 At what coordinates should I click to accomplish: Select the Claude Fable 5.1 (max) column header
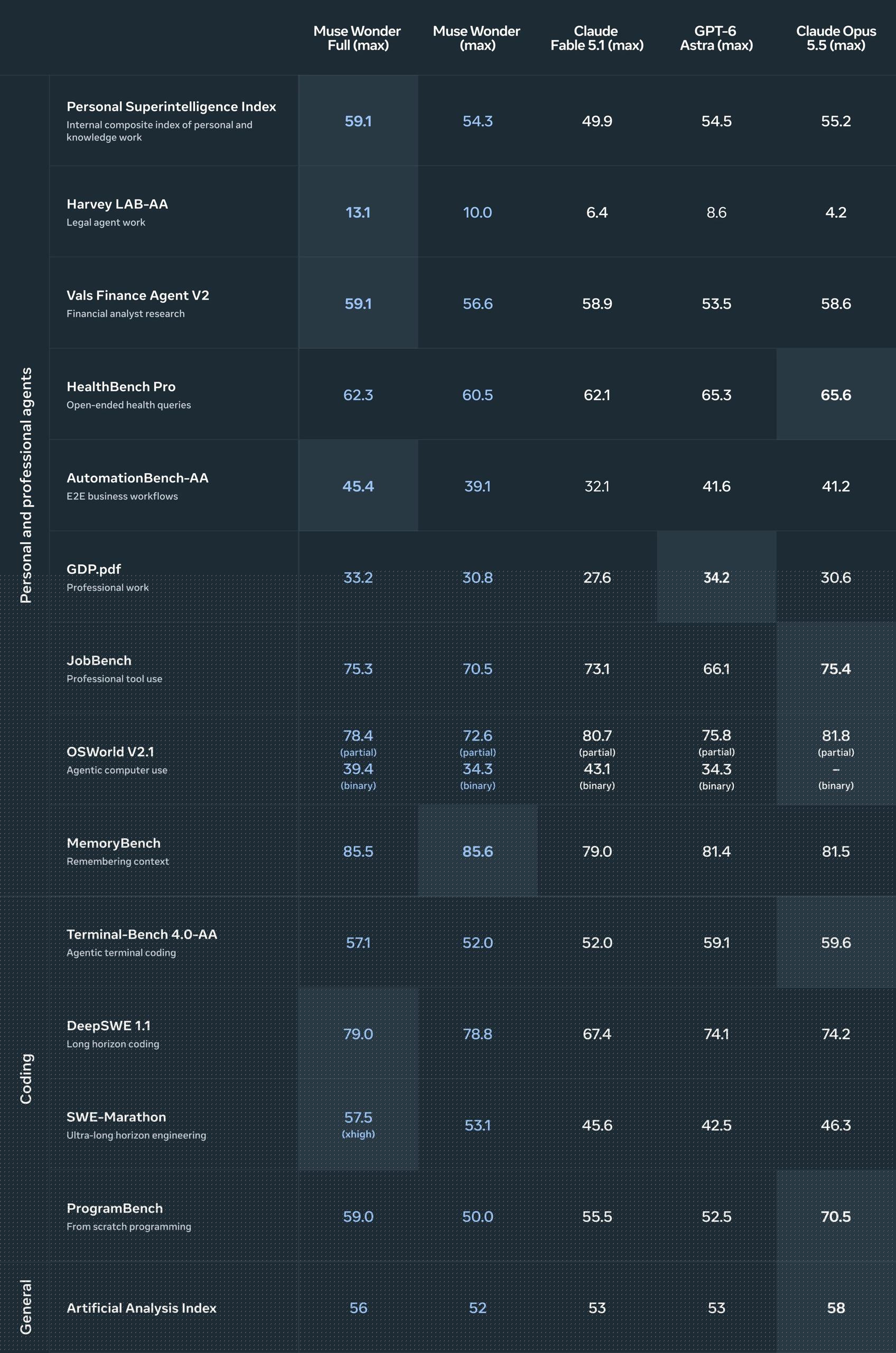click(596, 38)
